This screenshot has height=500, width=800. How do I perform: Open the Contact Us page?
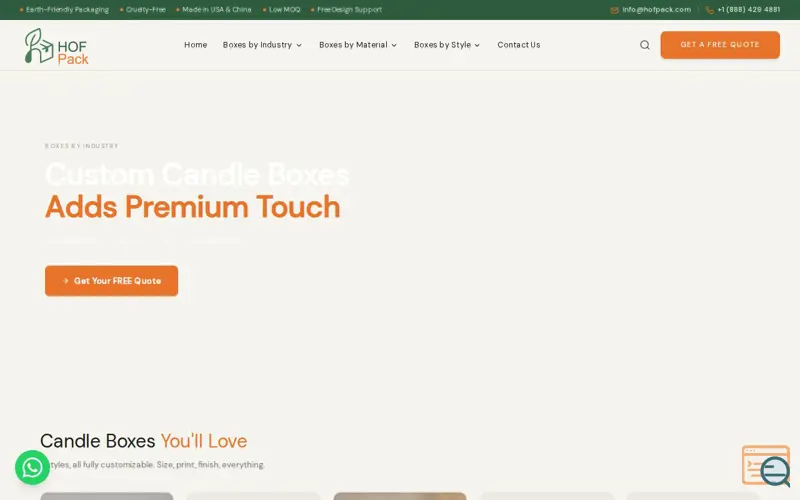click(x=518, y=45)
